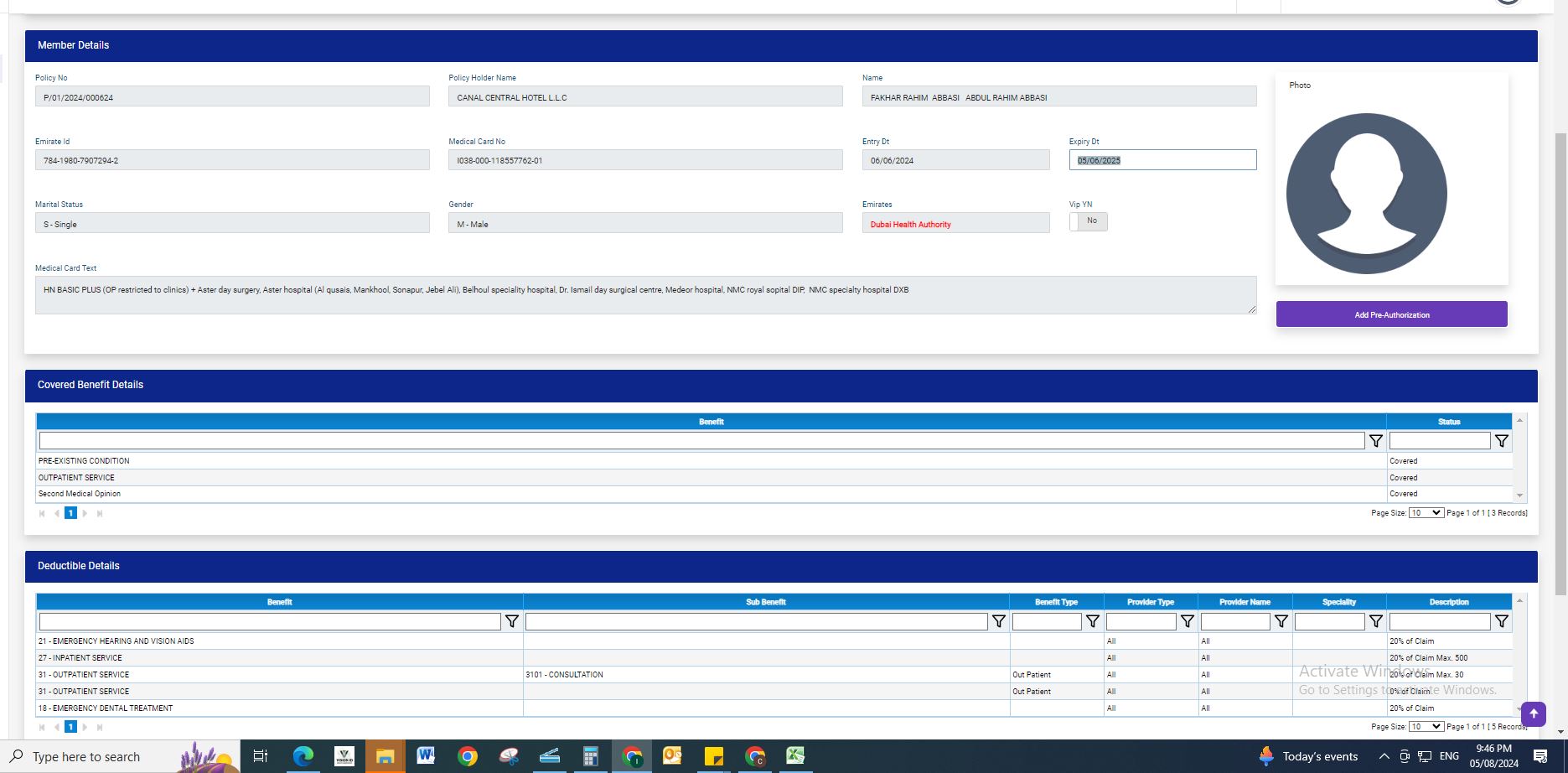This screenshot has height=773, width=1568.
Task: Expand the system tray hidden icons chevron
Action: (1384, 756)
